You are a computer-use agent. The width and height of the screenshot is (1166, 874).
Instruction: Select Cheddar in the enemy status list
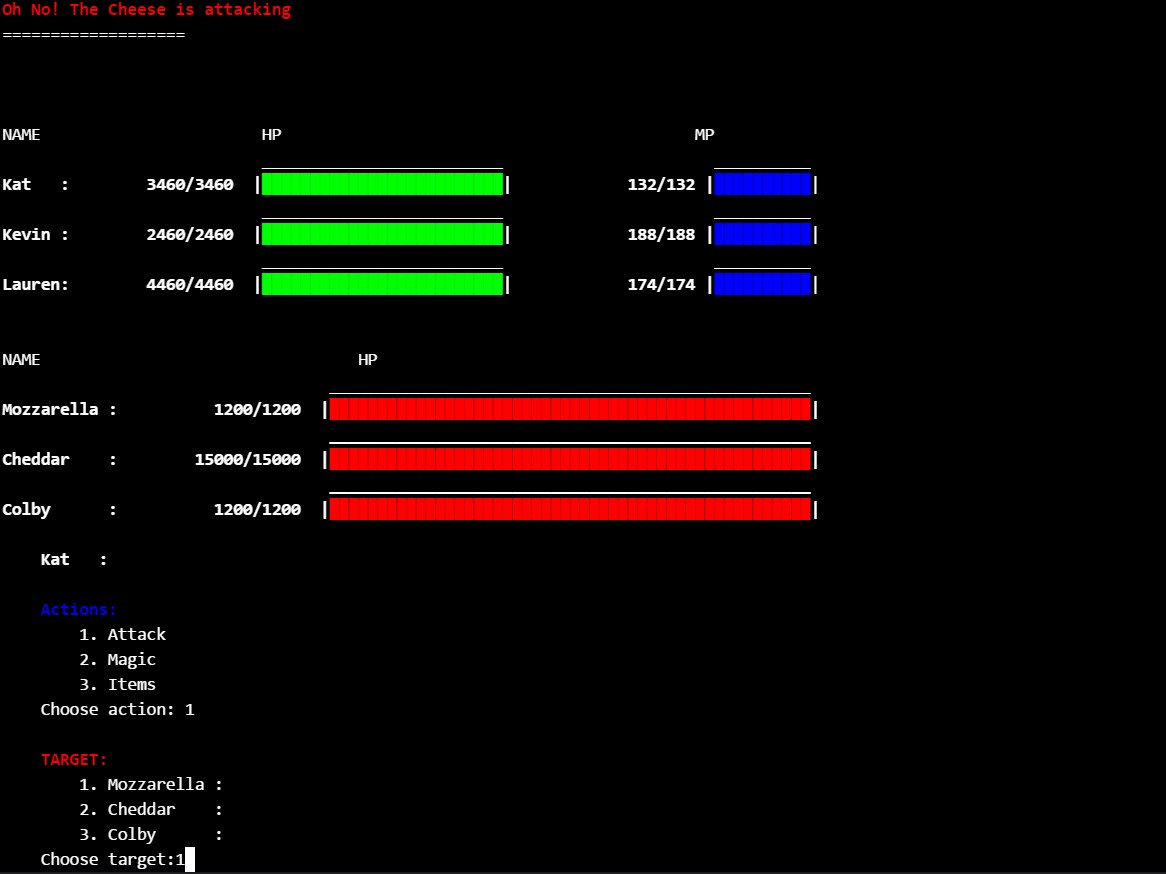coord(36,459)
